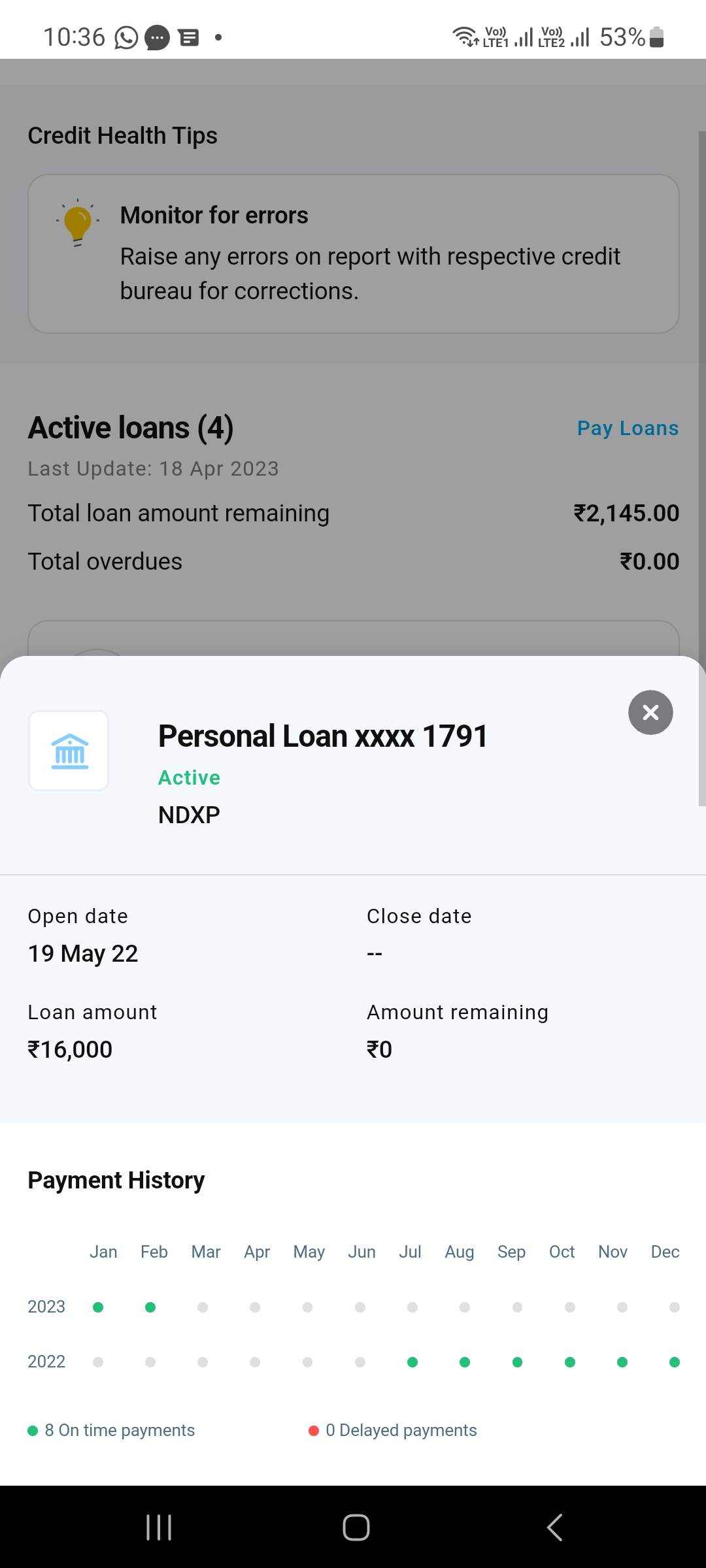Tap the 0 Delayed payments legend
706x1568 pixels.
393,1430
